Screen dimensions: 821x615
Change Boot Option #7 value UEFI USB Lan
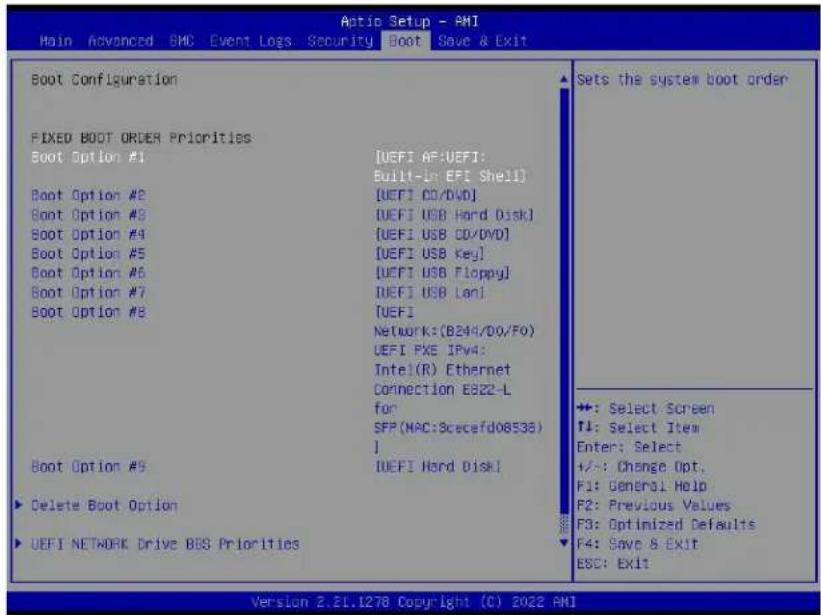(x=430, y=292)
